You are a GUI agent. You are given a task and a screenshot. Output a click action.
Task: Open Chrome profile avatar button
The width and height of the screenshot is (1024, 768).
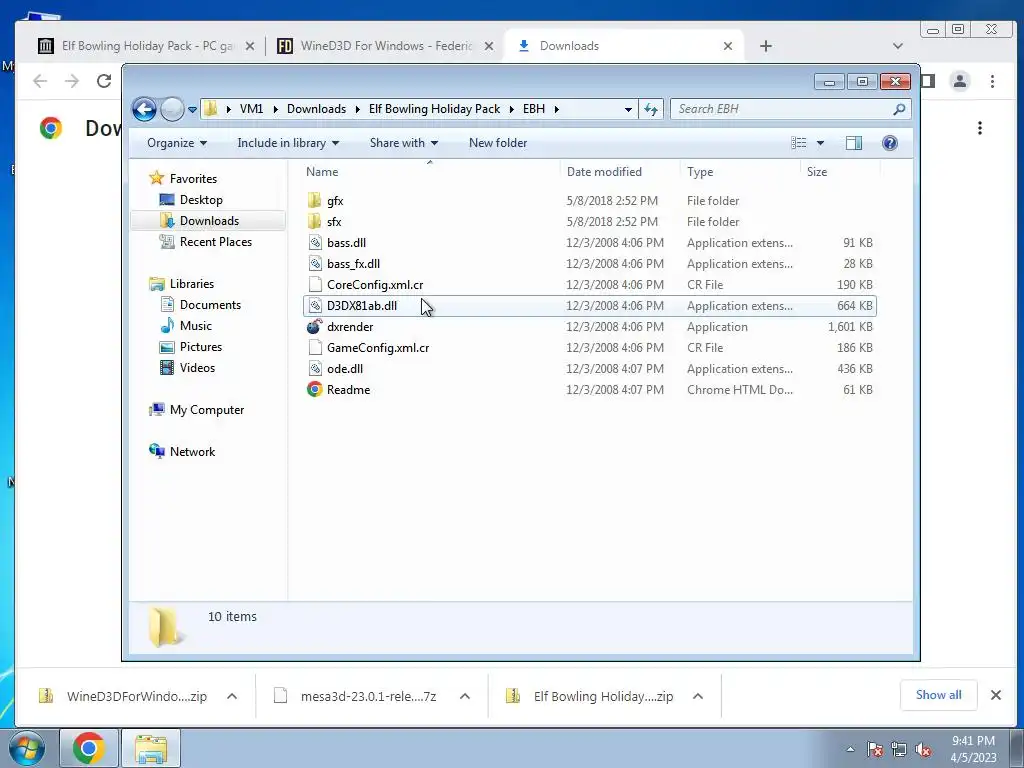[960, 81]
